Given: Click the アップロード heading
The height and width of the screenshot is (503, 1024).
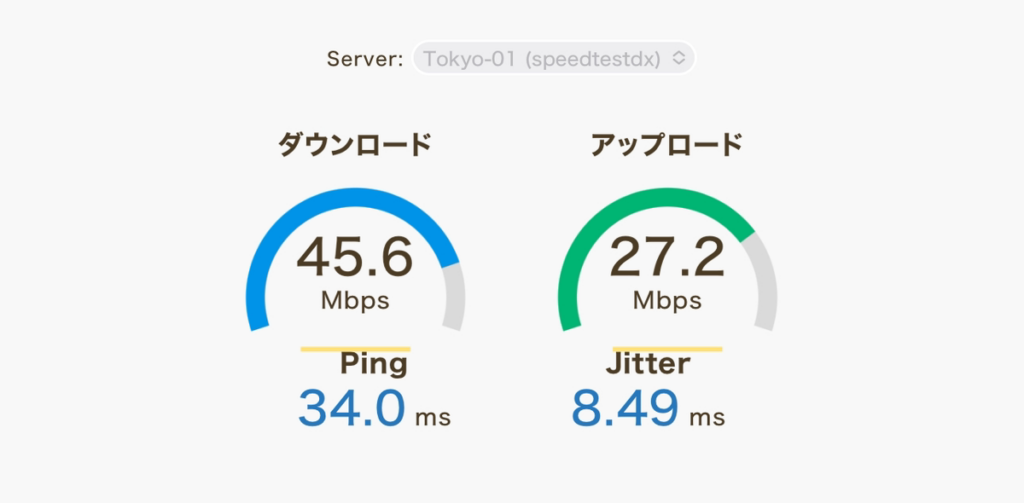Looking at the screenshot, I should point(667,144).
